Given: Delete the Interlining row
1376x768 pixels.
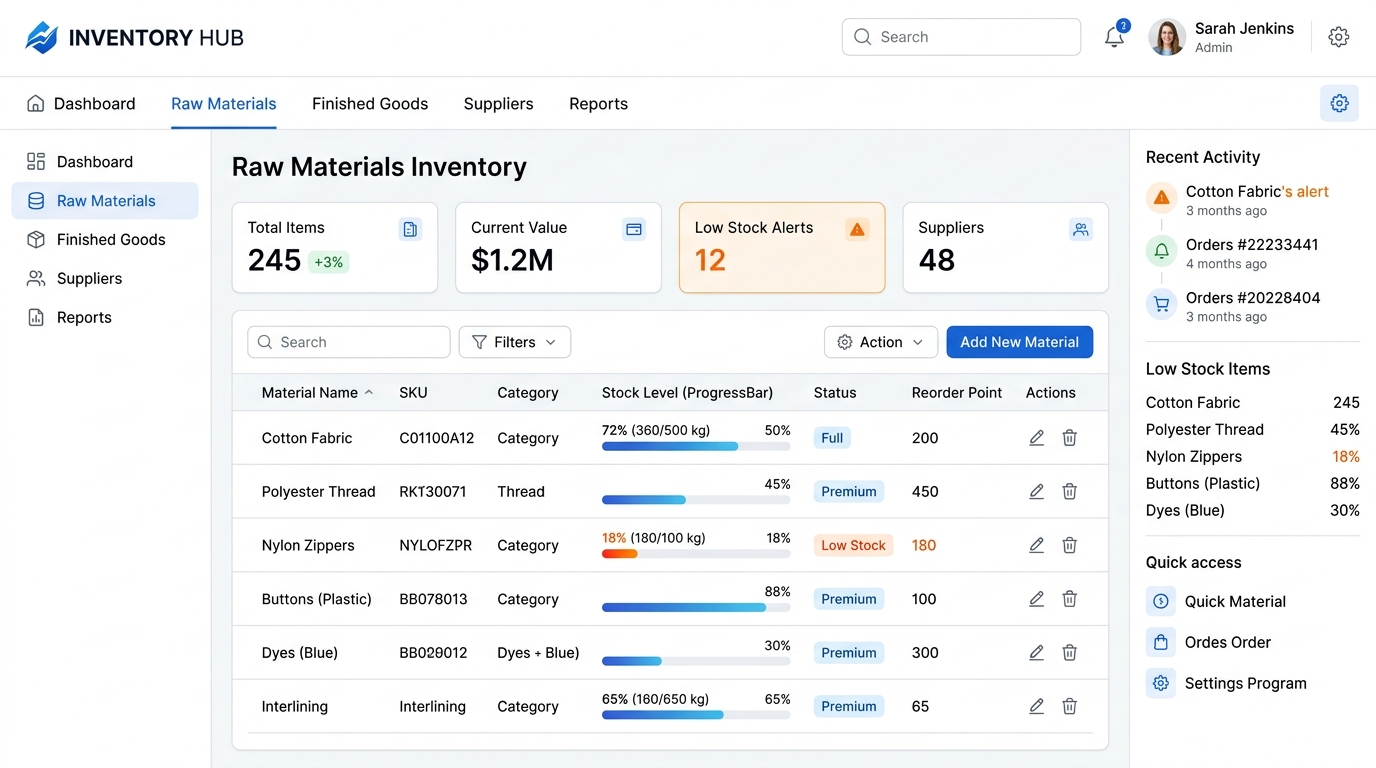Looking at the screenshot, I should [x=1069, y=706].
